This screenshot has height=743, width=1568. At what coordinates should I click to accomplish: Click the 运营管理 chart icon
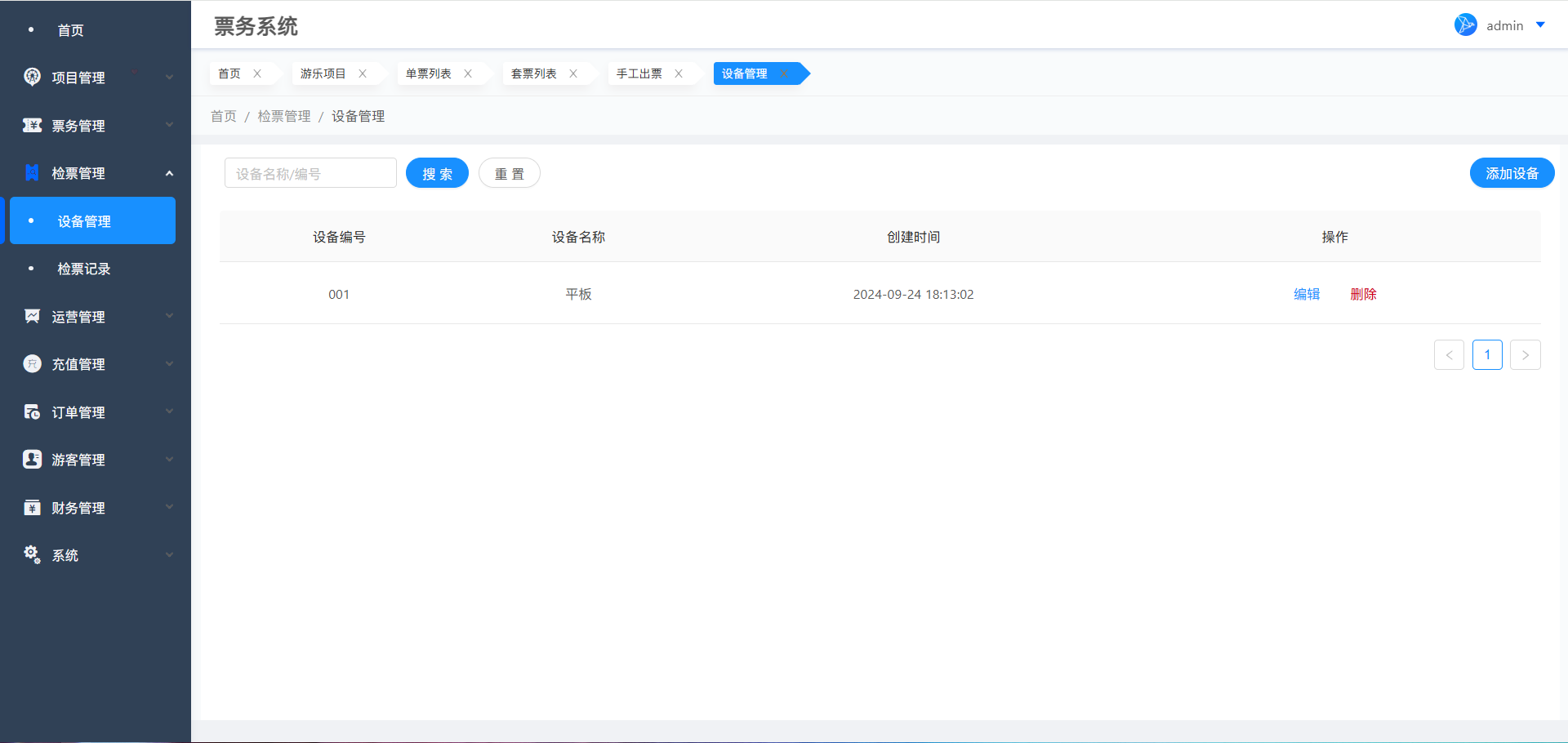coord(32,316)
